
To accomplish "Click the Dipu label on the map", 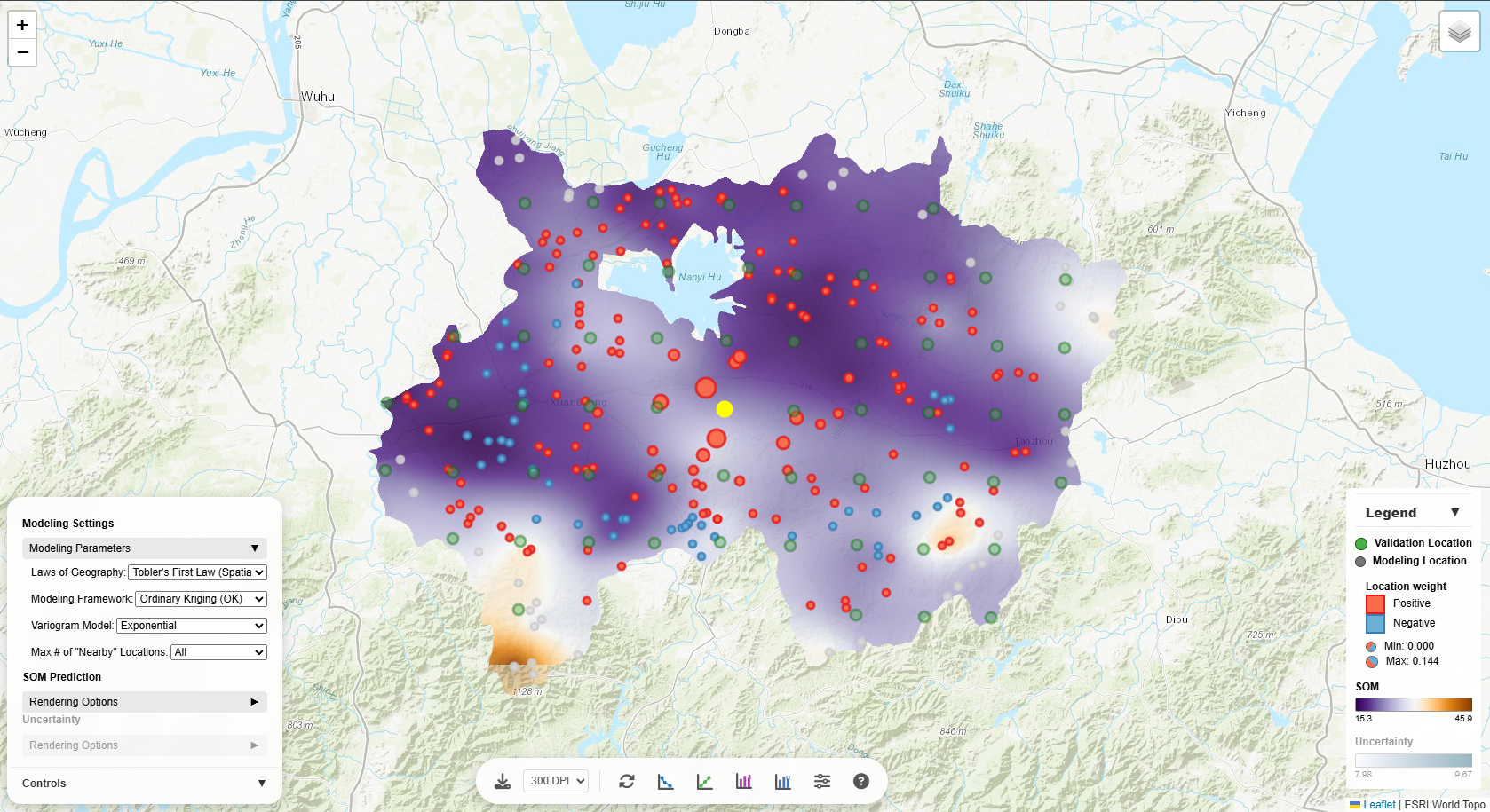I will coord(1177,619).
